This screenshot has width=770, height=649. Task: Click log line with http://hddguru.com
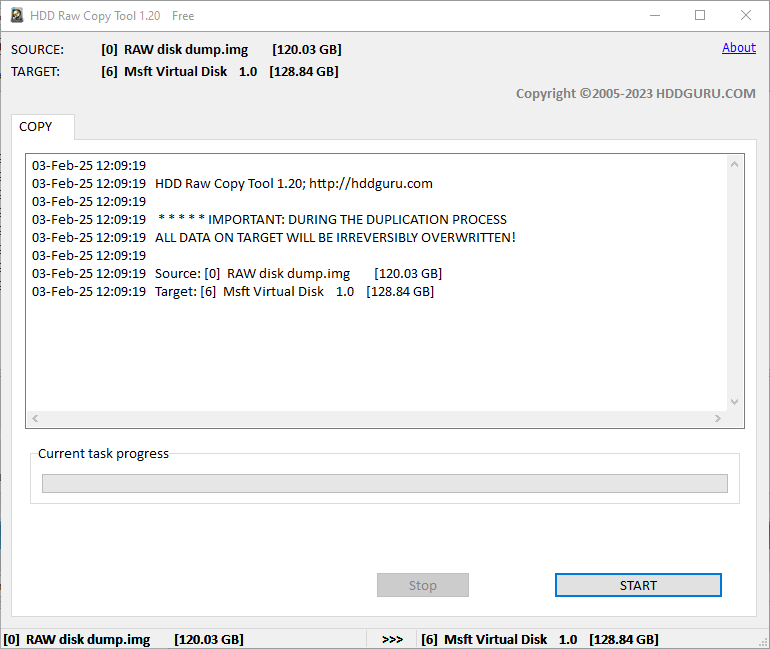(x=232, y=184)
